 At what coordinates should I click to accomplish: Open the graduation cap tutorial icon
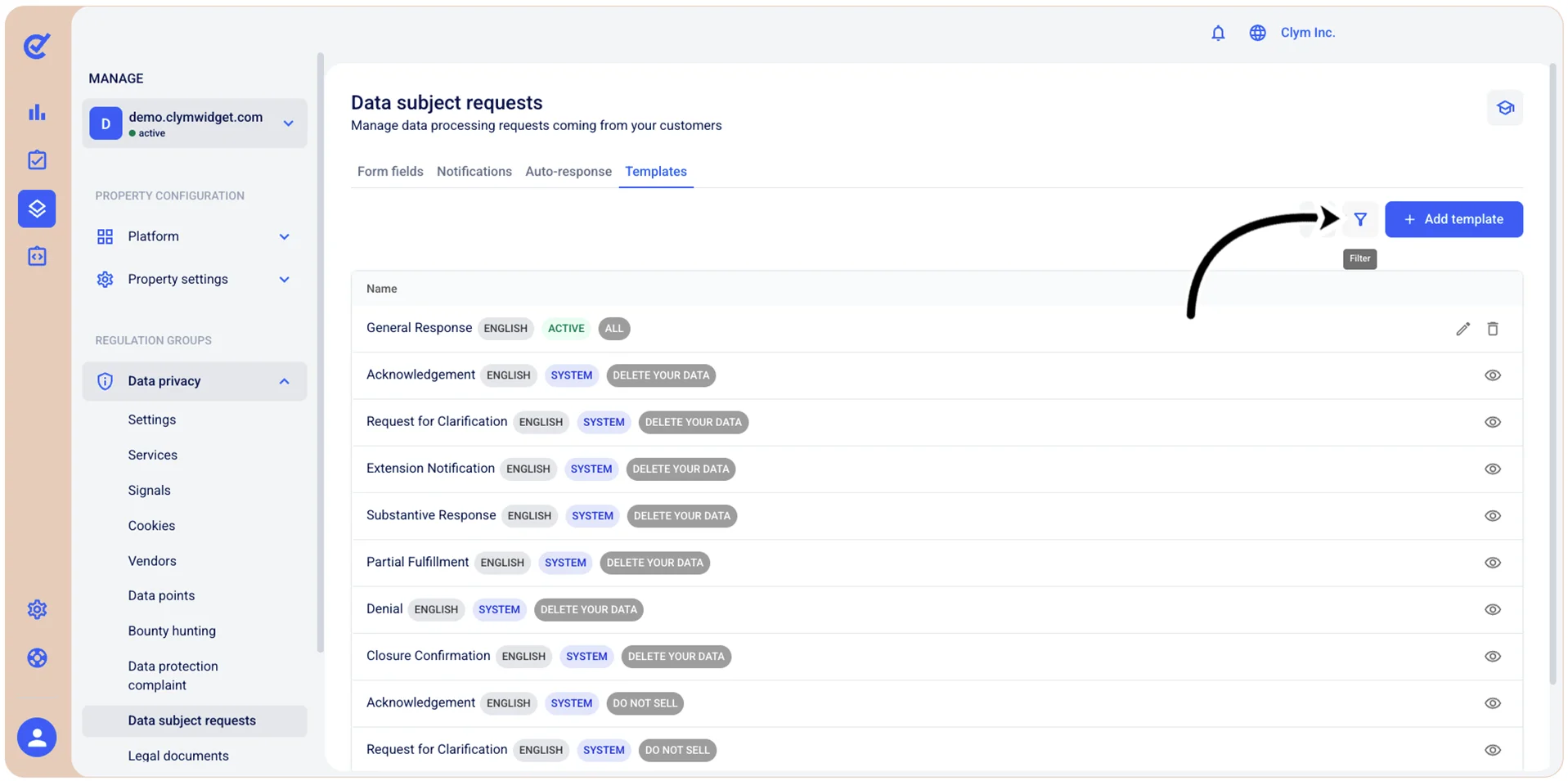[1505, 108]
